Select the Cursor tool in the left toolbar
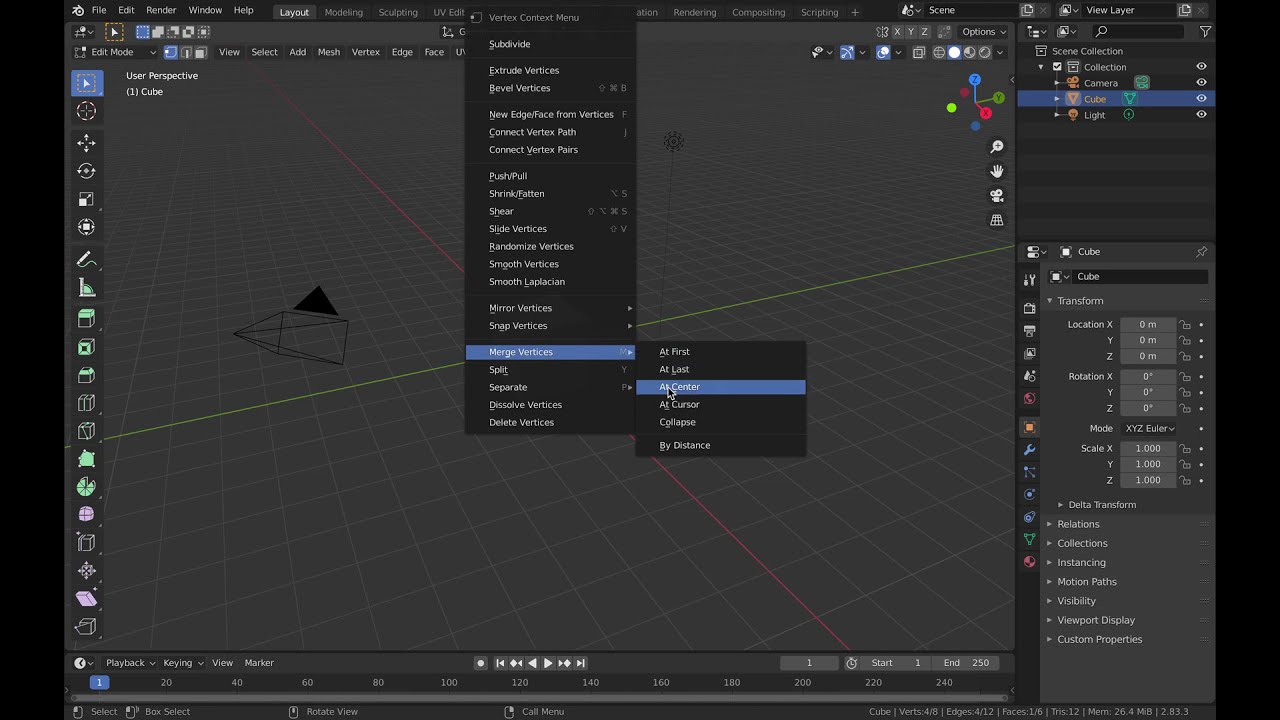This screenshot has height=720, width=1280. (x=86, y=111)
